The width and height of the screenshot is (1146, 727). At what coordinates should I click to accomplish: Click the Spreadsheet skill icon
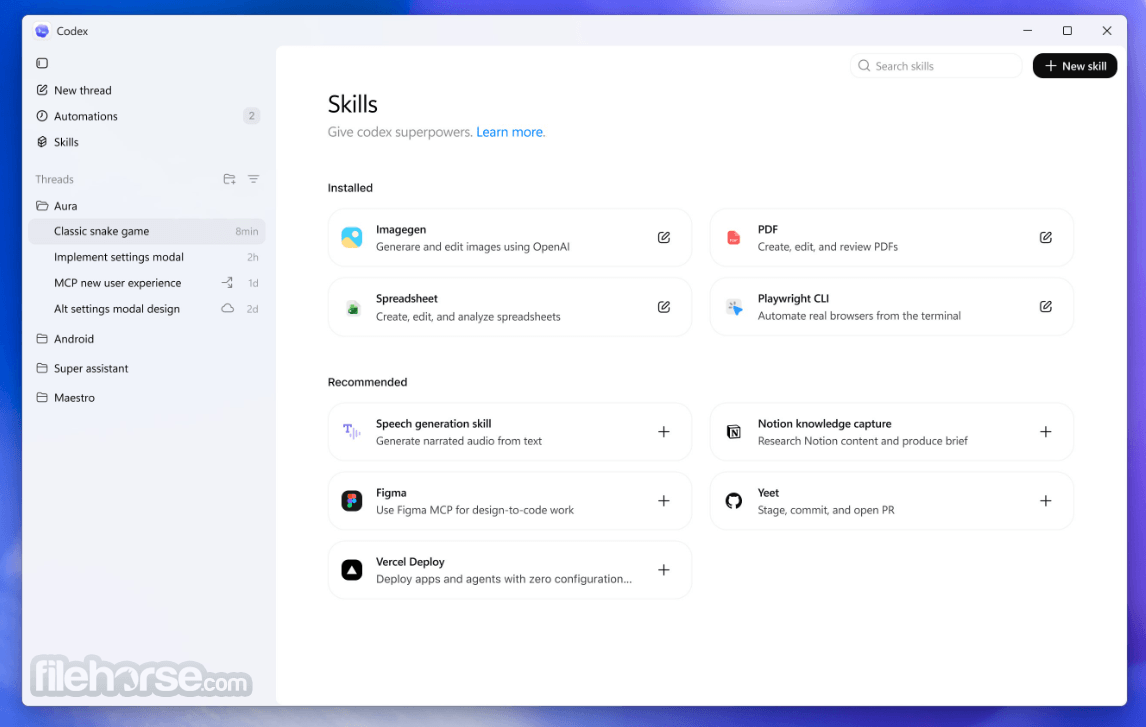coord(352,308)
